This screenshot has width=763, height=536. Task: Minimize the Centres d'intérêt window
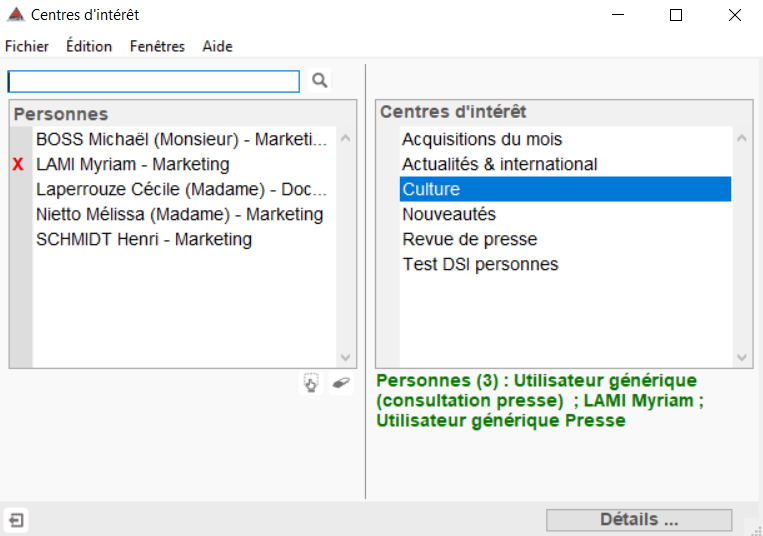[618, 15]
